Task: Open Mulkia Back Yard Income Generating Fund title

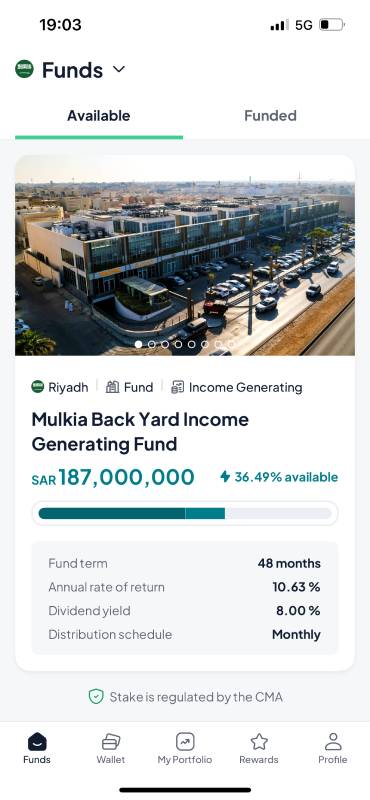Action: (140, 432)
